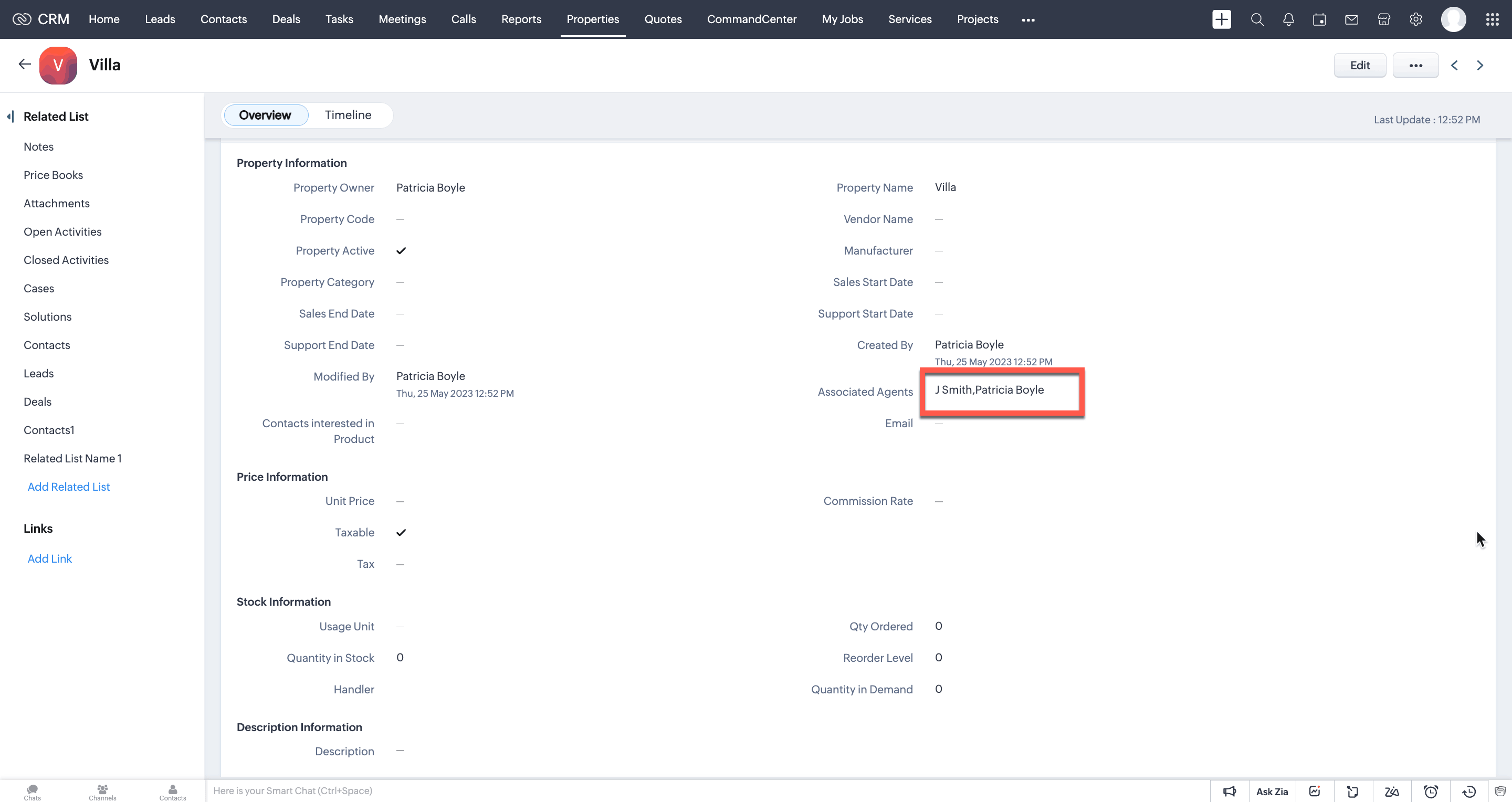Screen dimensions: 1512x802
Task: Toggle the Property Active checkmark
Action: point(401,250)
